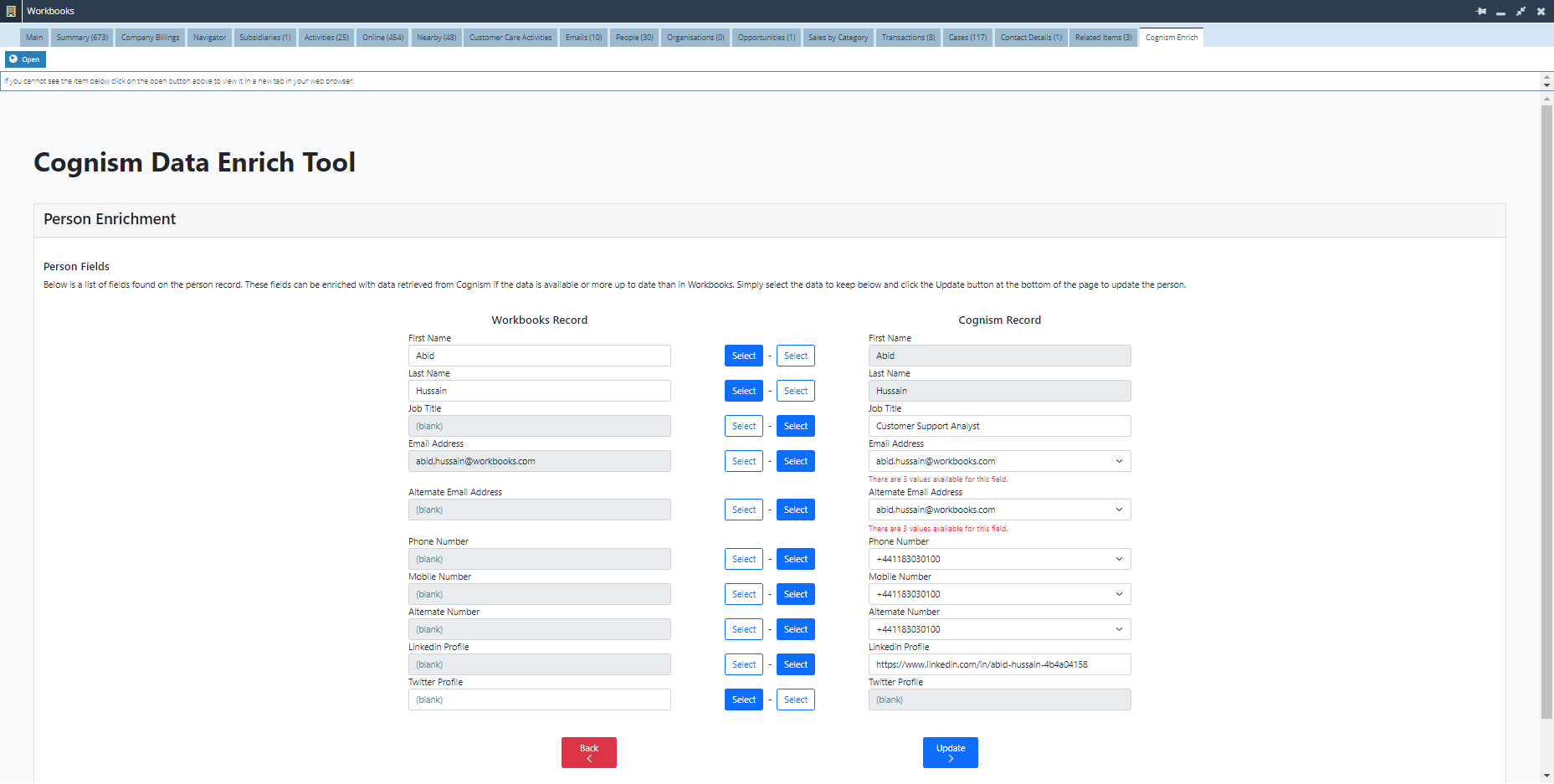
Task: Click the red Back button
Action: 589,752
